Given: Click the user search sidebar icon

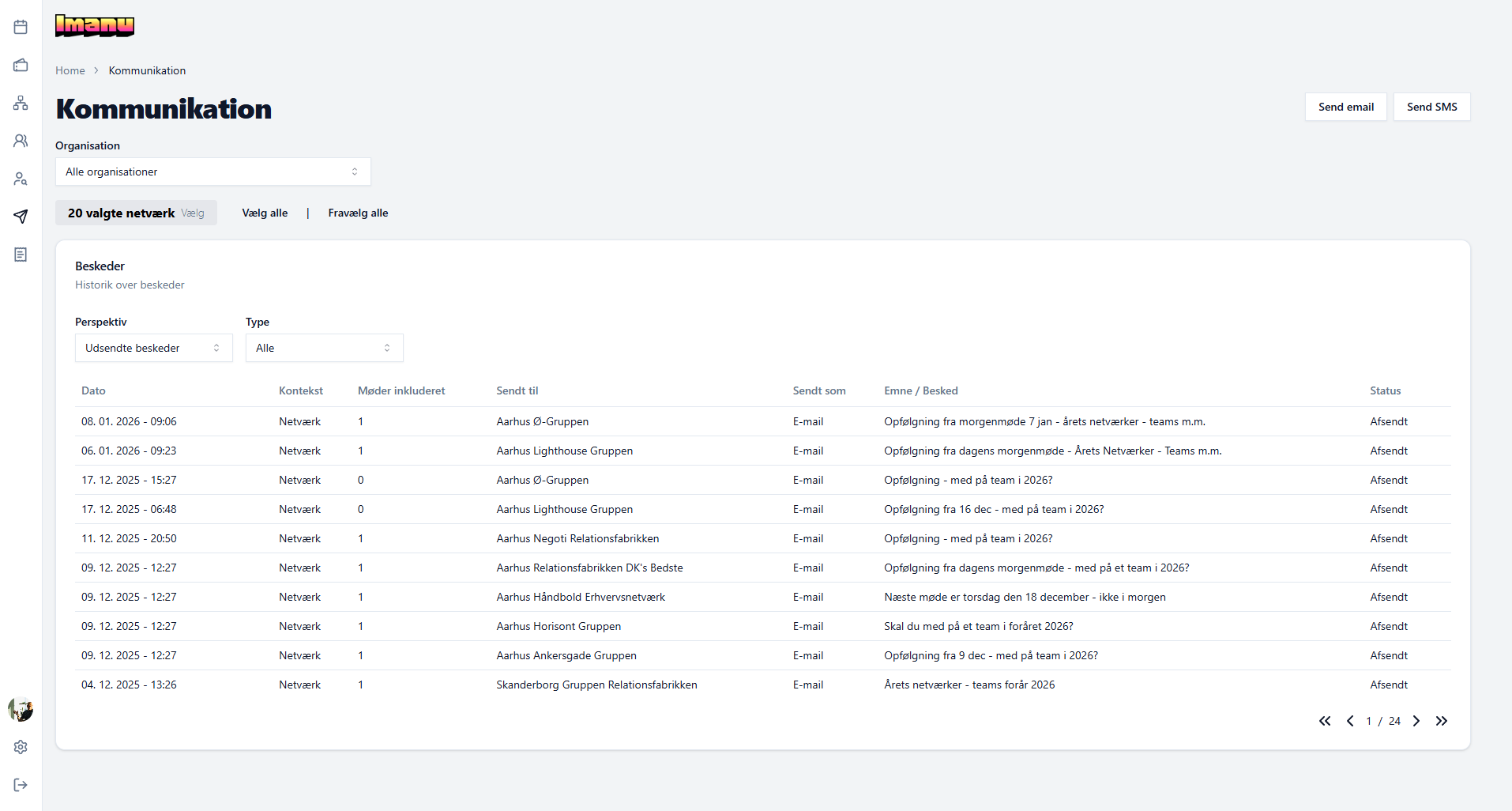Looking at the screenshot, I should pos(21,179).
